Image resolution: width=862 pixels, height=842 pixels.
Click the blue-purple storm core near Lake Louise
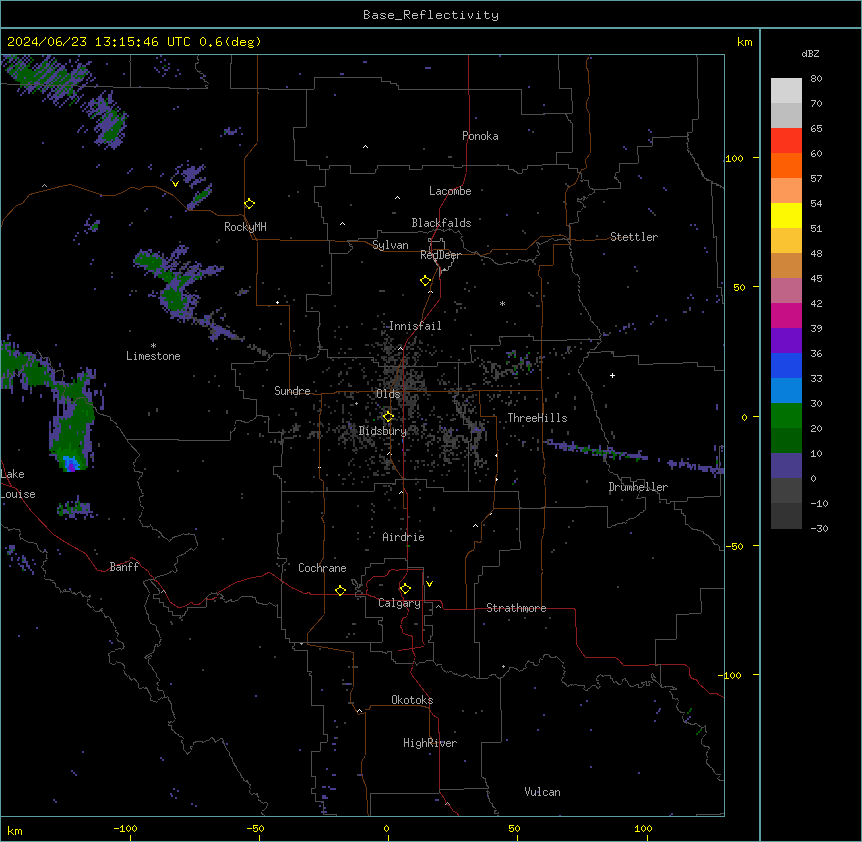pos(70,463)
